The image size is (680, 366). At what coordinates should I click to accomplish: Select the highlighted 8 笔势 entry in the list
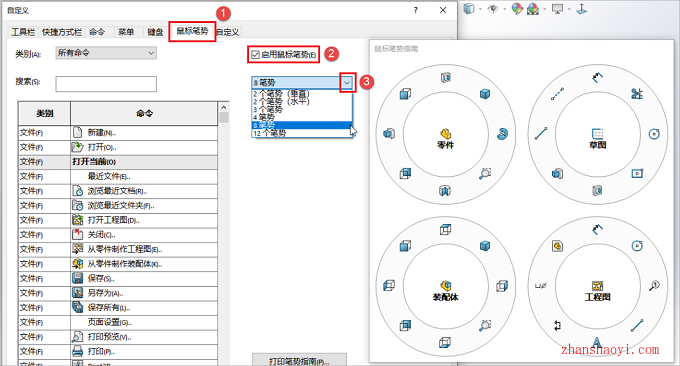point(302,125)
